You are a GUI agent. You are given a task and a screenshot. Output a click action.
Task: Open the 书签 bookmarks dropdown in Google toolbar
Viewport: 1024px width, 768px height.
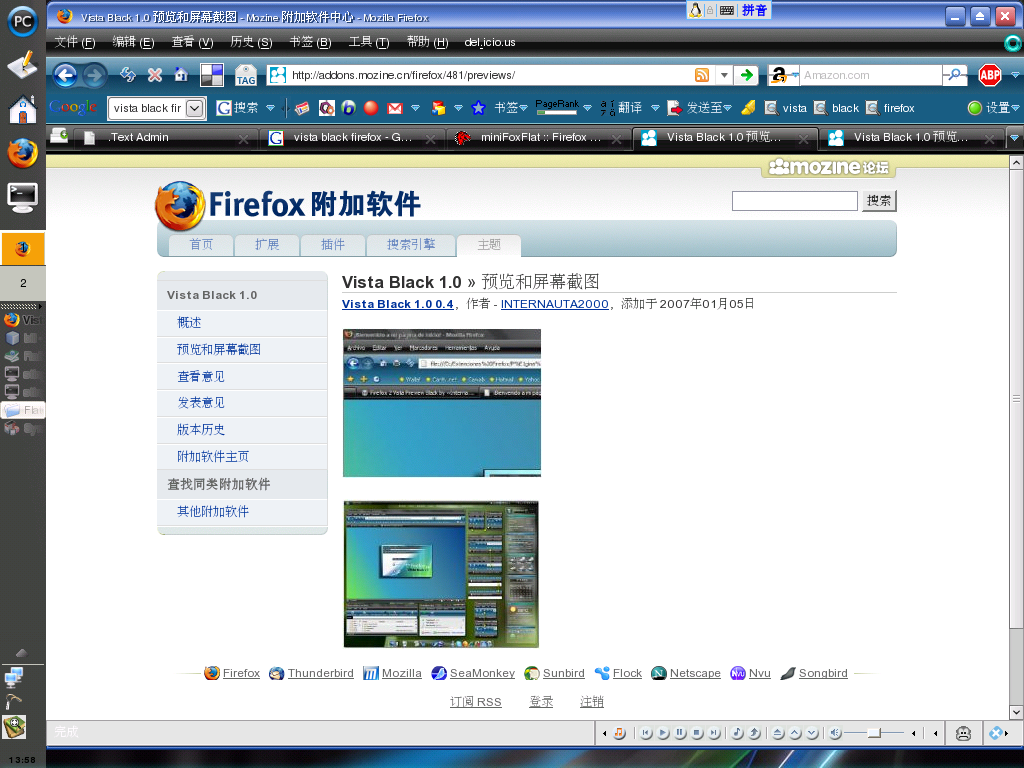510,108
